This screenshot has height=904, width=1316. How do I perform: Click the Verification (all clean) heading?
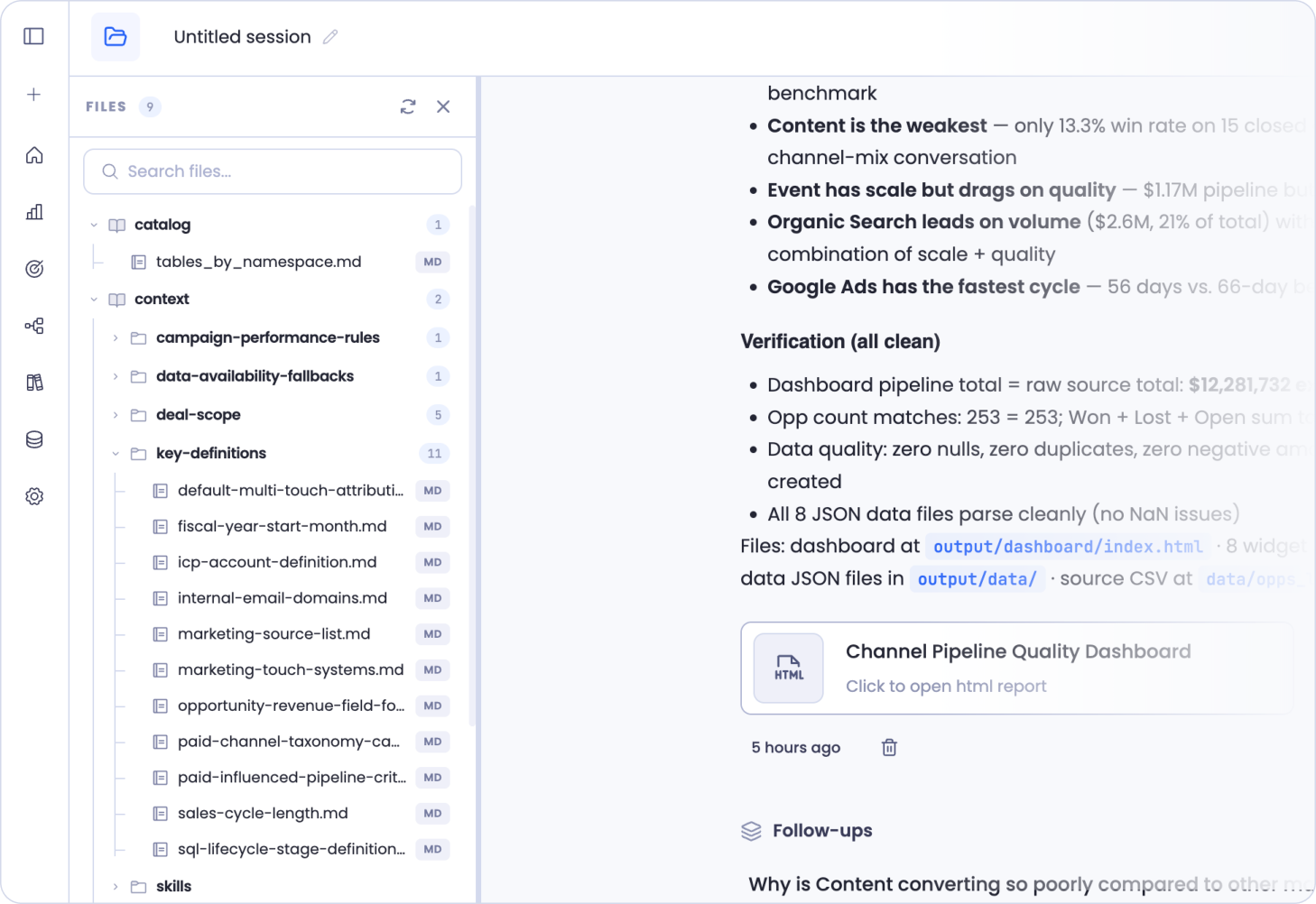[x=840, y=342]
